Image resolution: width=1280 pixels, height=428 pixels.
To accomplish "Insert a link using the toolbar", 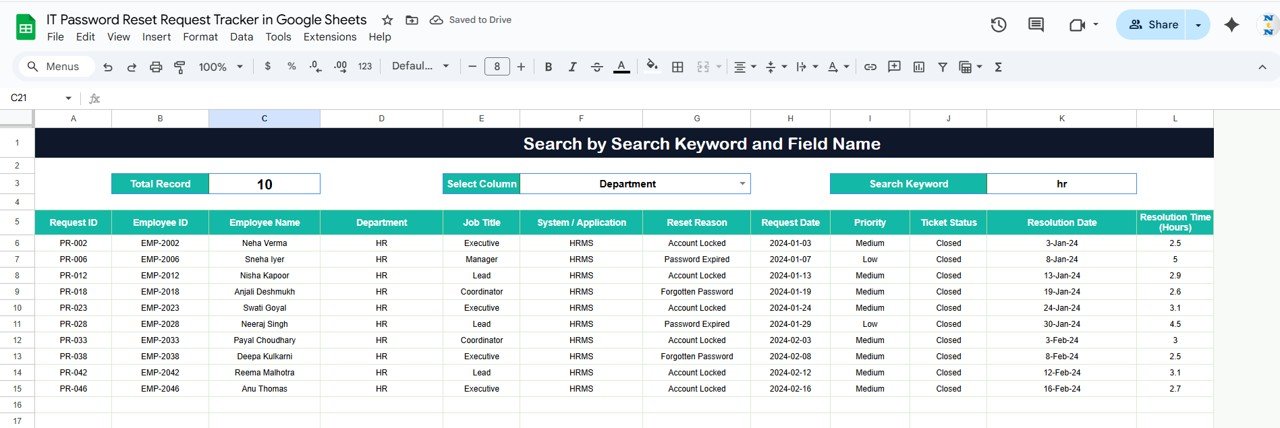I will click(x=870, y=67).
